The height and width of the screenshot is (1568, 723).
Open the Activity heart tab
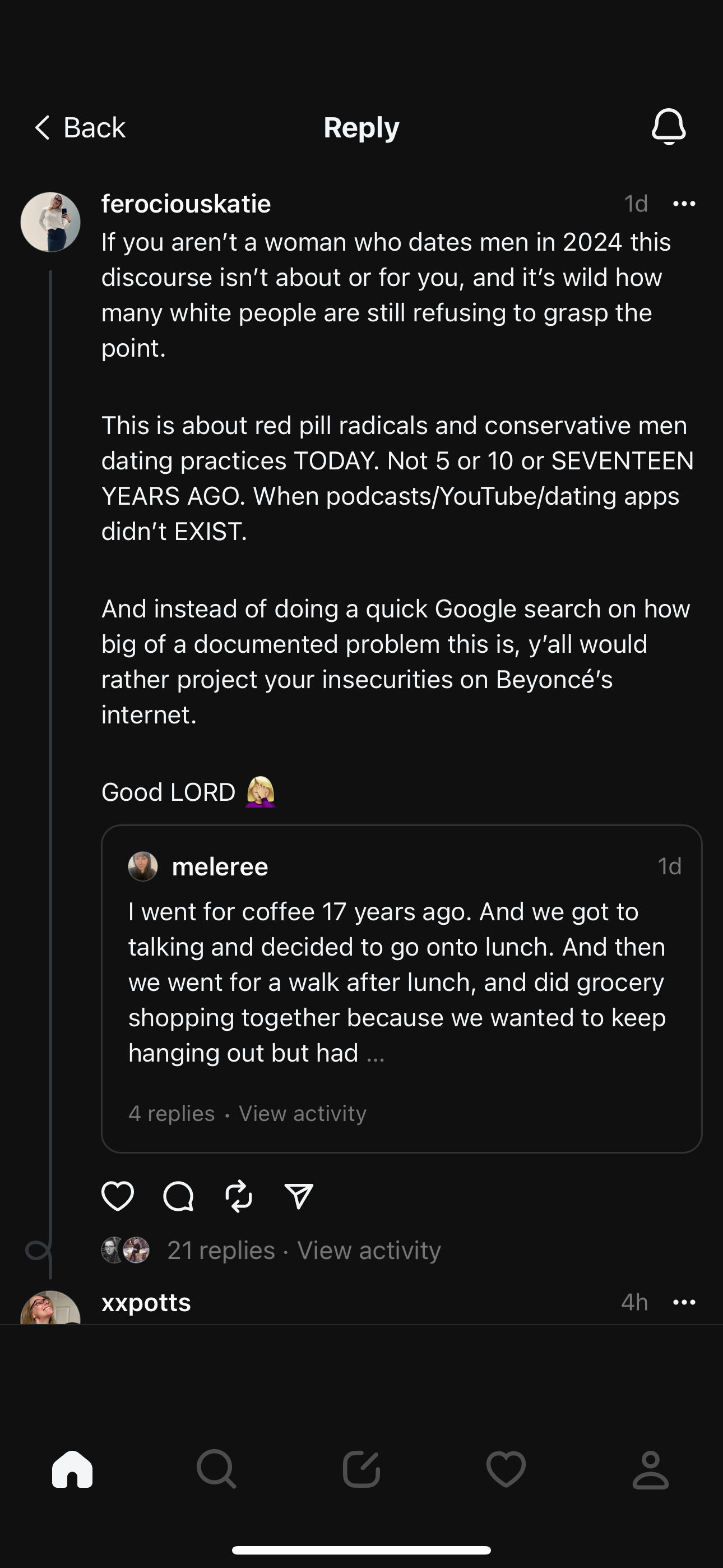pos(506,1469)
